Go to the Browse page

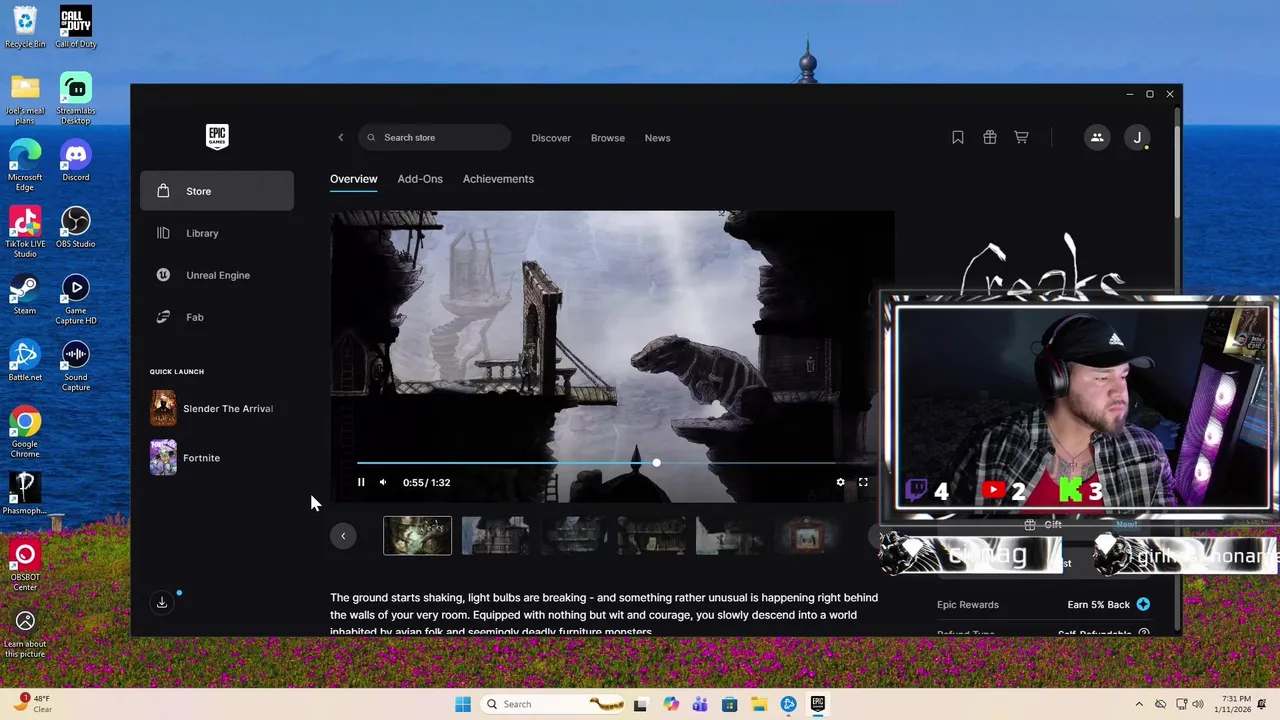coord(608,138)
